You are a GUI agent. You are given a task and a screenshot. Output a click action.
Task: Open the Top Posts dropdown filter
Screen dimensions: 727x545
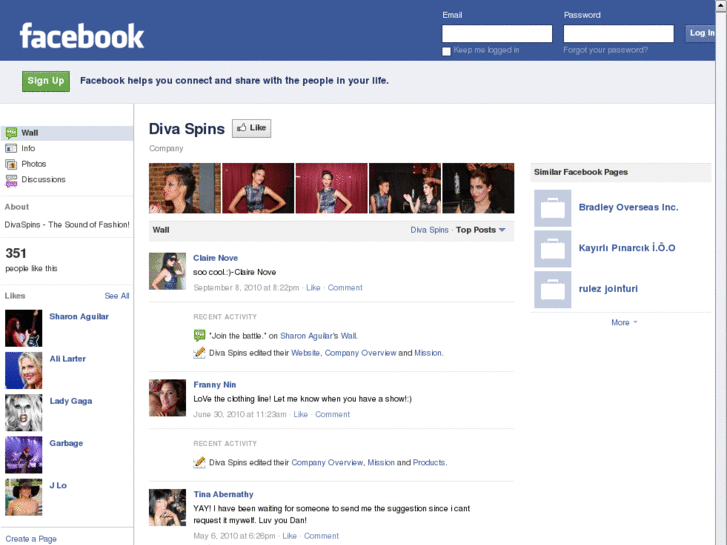point(480,230)
